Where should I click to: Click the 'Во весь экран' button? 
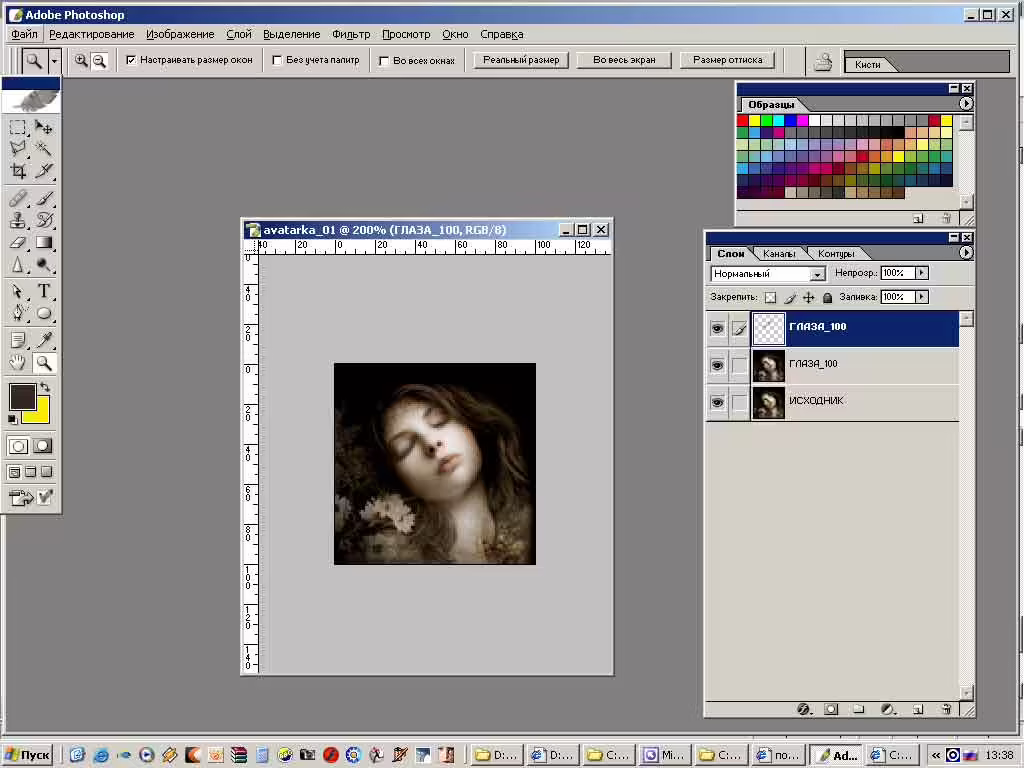[x=624, y=60]
